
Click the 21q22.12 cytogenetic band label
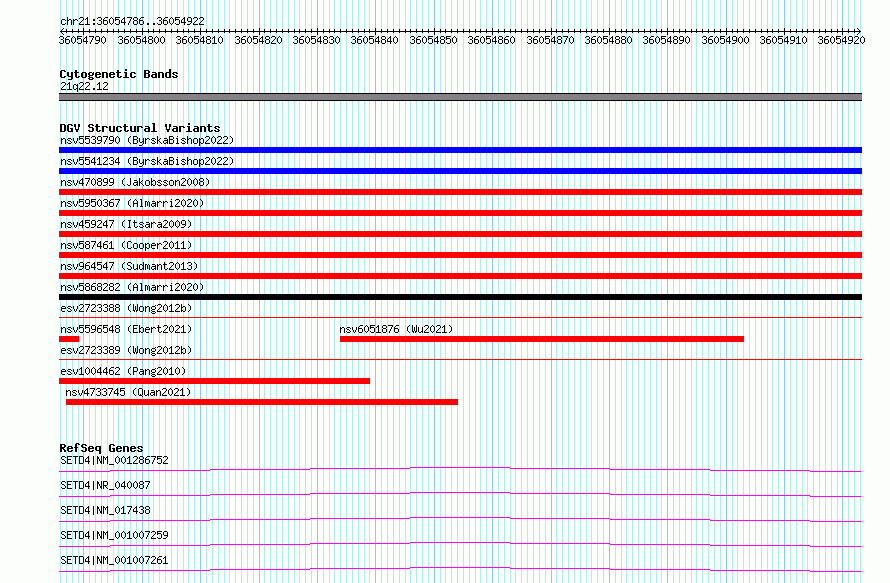[84, 86]
